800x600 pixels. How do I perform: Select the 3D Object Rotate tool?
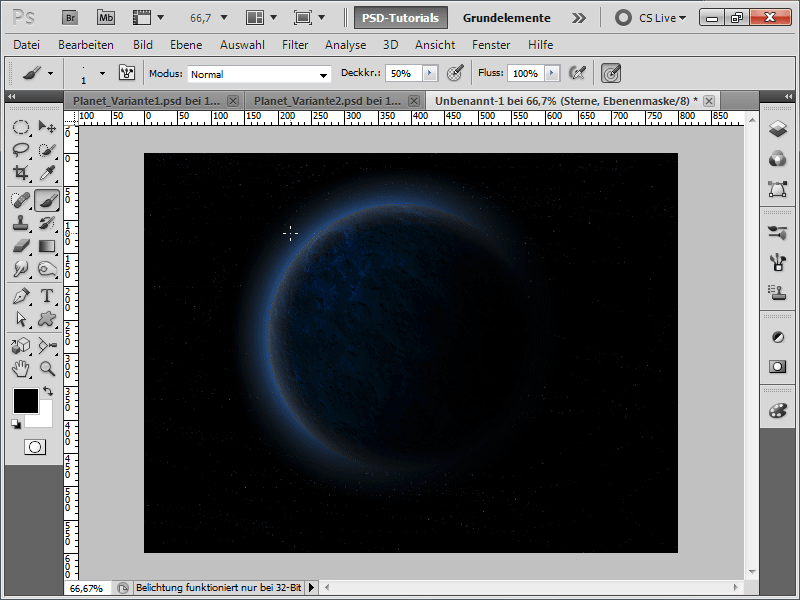tap(20, 346)
